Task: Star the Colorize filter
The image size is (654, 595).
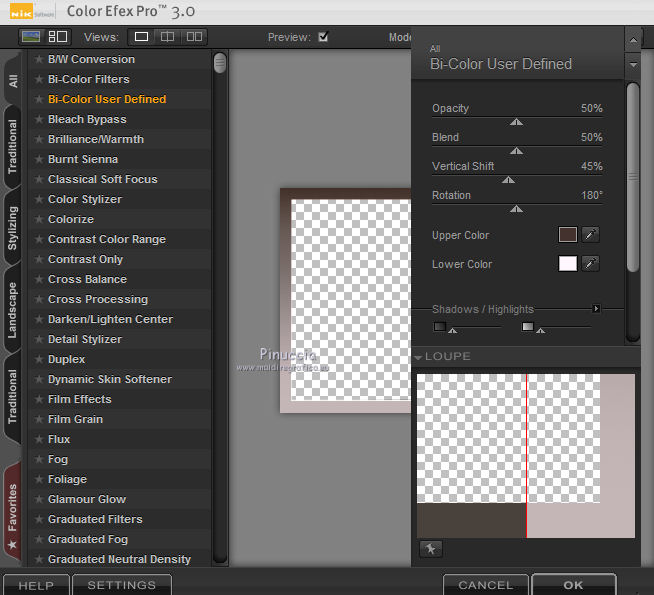Action: (x=39, y=219)
